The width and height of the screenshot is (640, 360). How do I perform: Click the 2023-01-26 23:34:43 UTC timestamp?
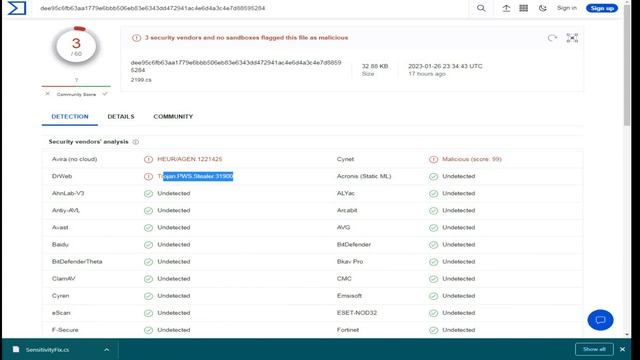coord(445,66)
